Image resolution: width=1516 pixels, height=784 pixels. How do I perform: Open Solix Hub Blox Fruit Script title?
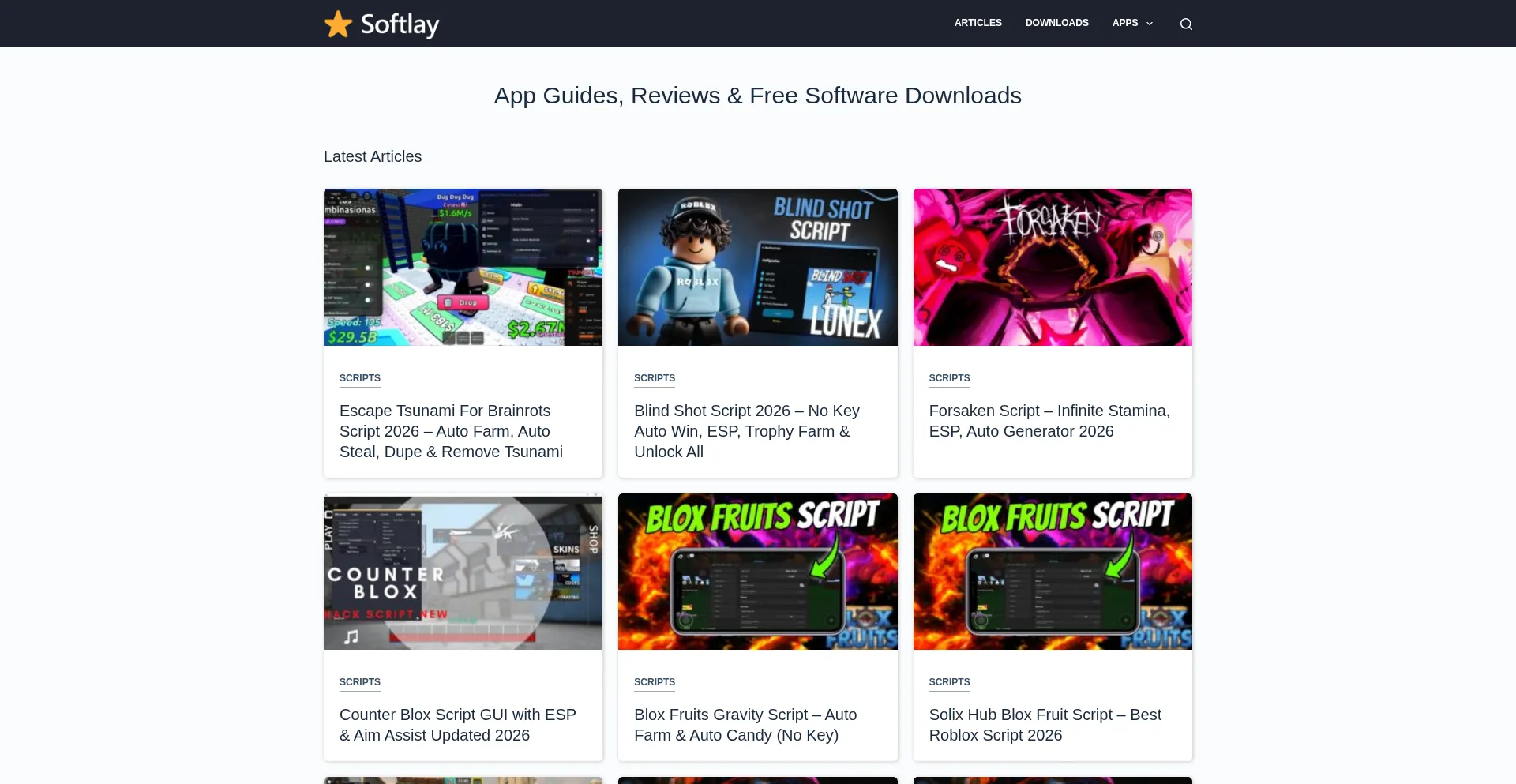click(x=1045, y=725)
